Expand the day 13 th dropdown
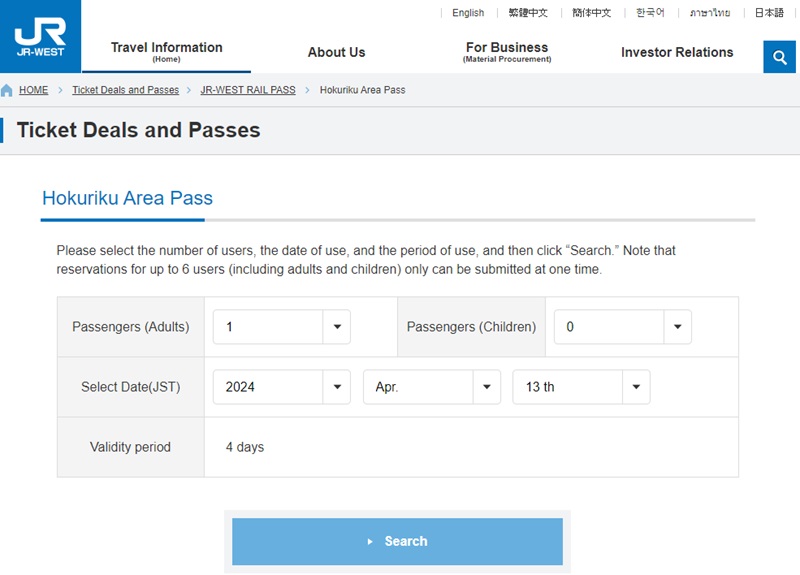Viewport: 800px width, 575px height. (581, 387)
